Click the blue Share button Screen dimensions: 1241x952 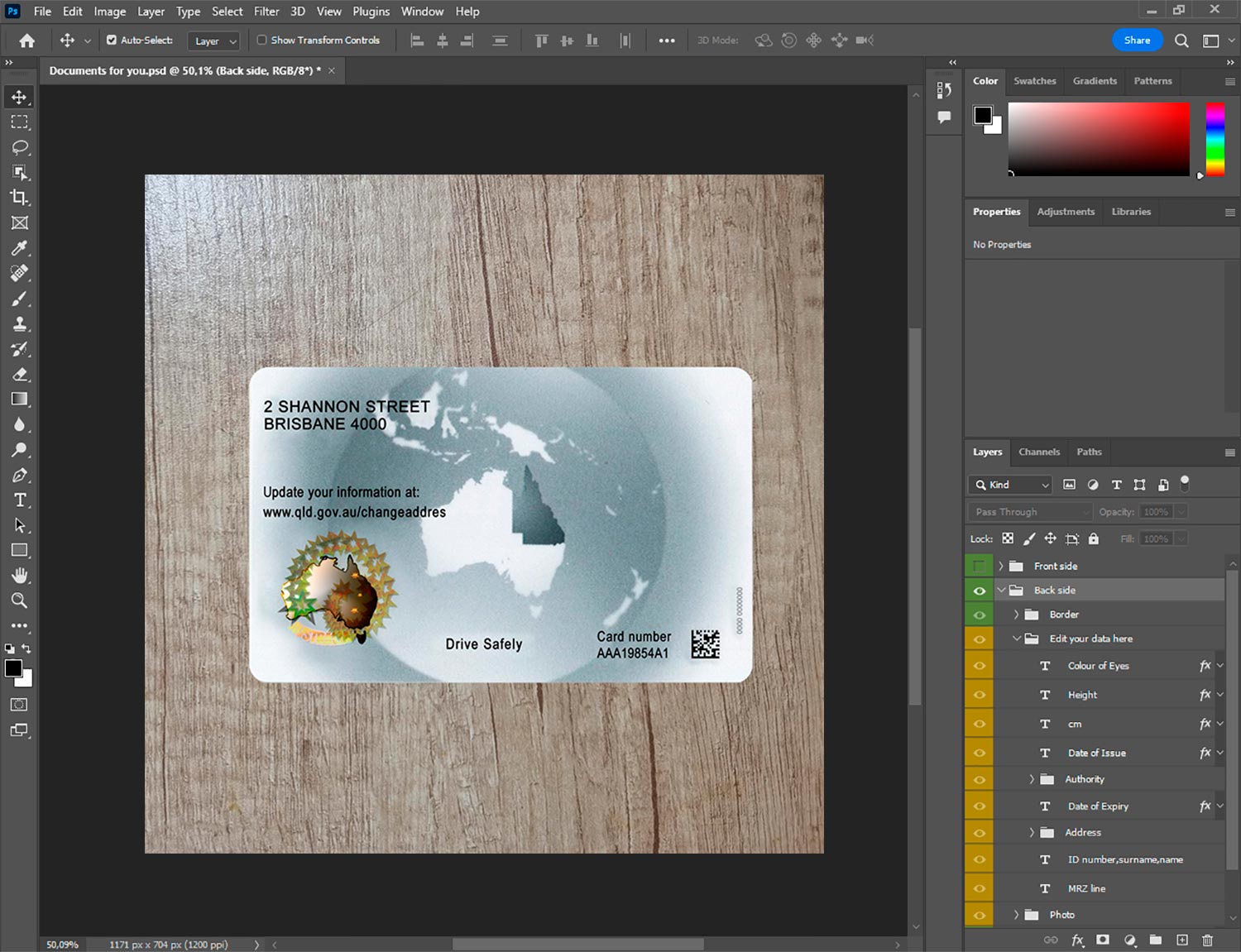[x=1136, y=40]
